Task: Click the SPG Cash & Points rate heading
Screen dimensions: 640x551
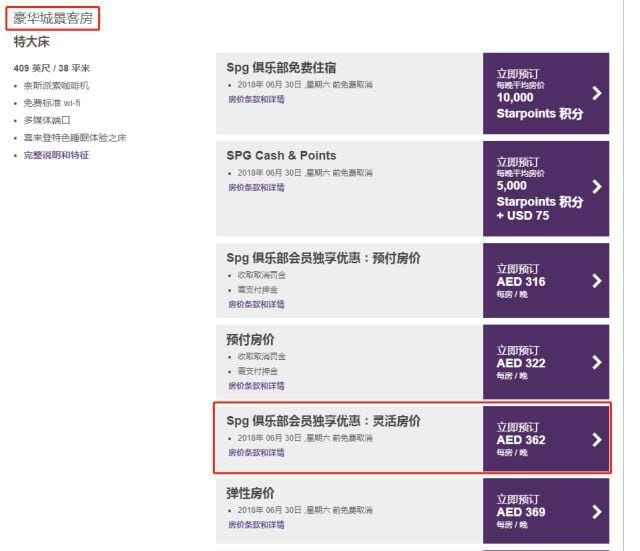Action: tap(281, 156)
